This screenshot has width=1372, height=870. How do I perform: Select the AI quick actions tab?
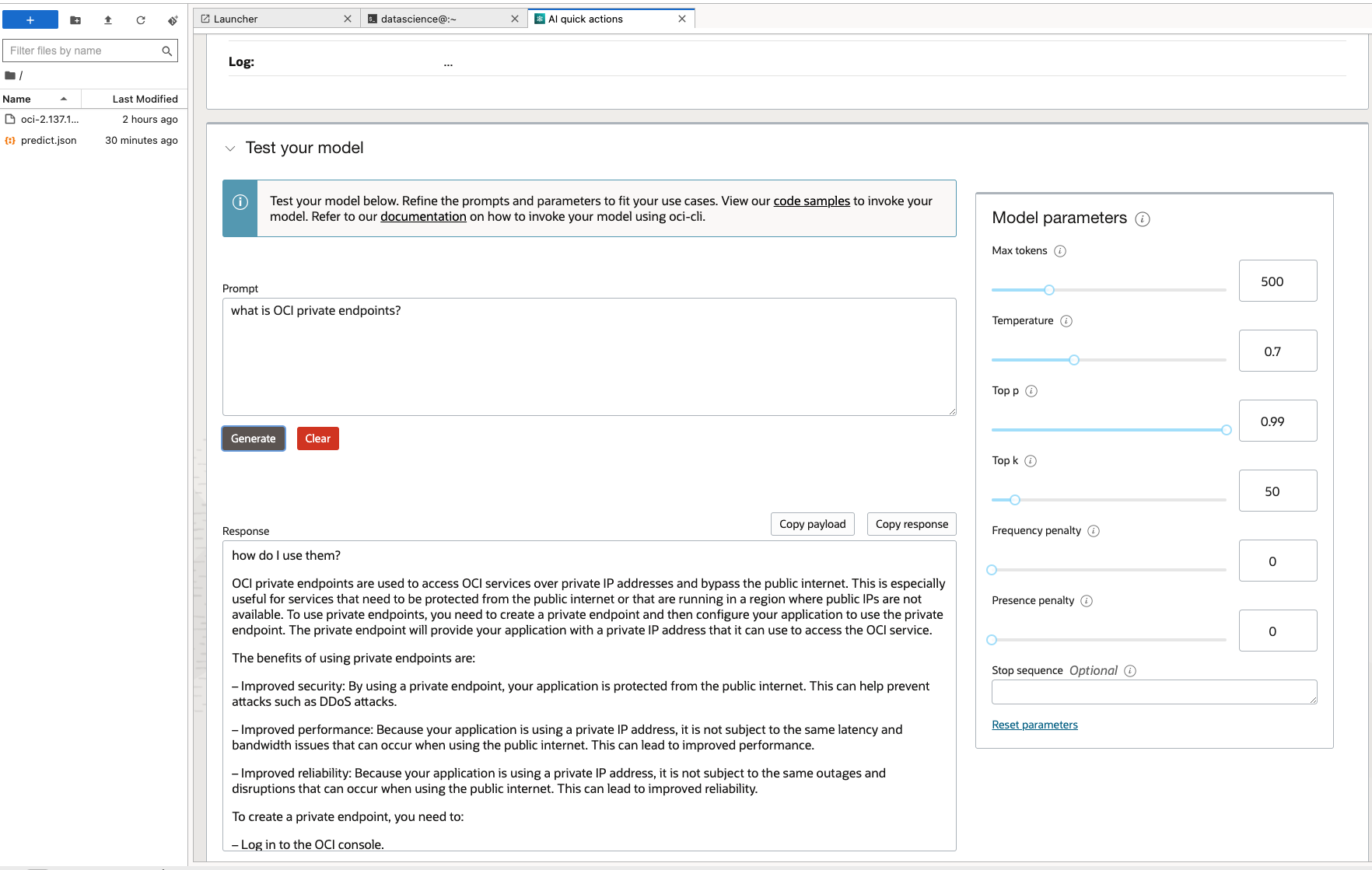click(611, 19)
